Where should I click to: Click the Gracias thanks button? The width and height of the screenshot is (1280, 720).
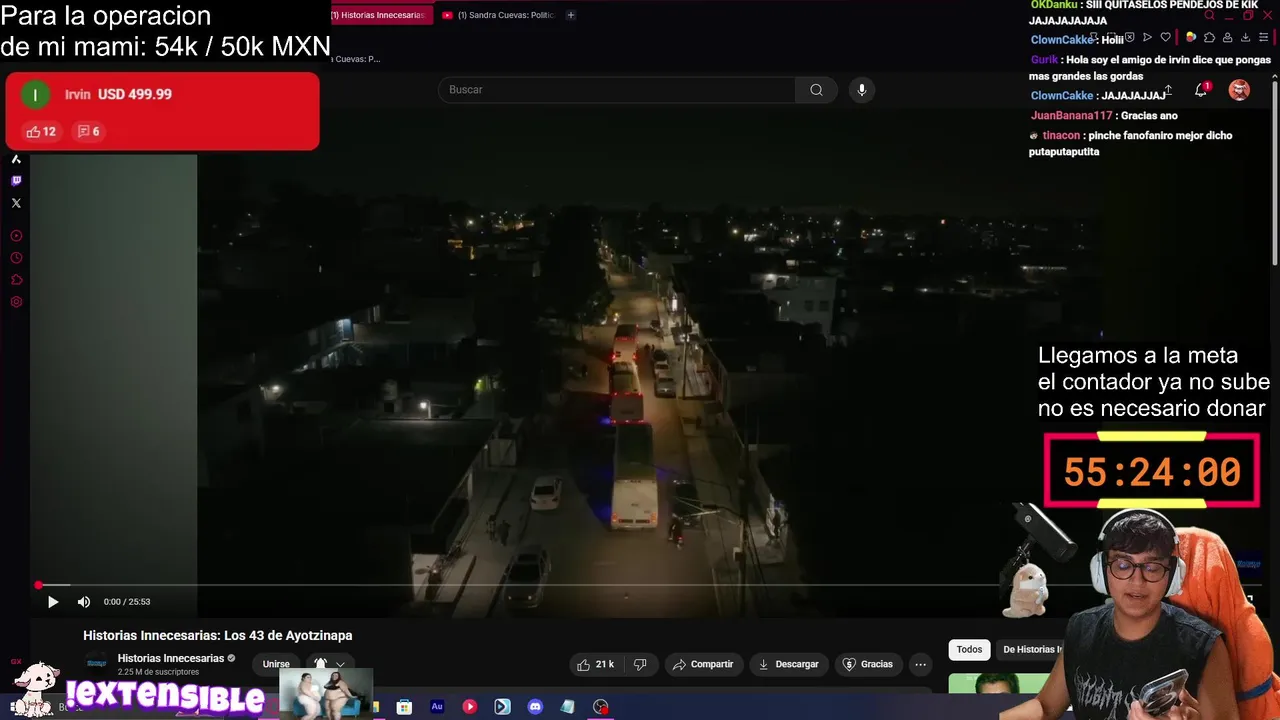point(868,664)
